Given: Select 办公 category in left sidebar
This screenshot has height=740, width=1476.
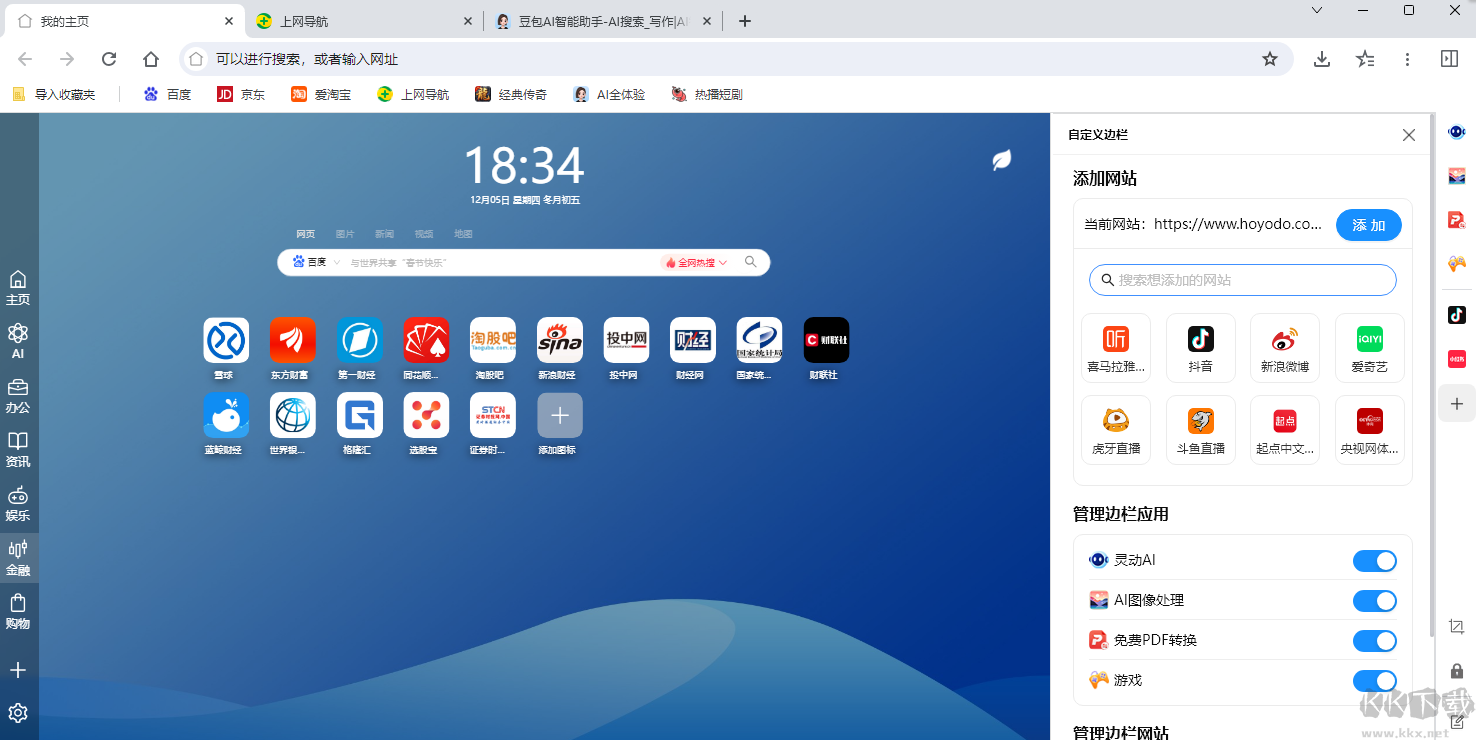Looking at the screenshot, I should click(x=18, y=396).
